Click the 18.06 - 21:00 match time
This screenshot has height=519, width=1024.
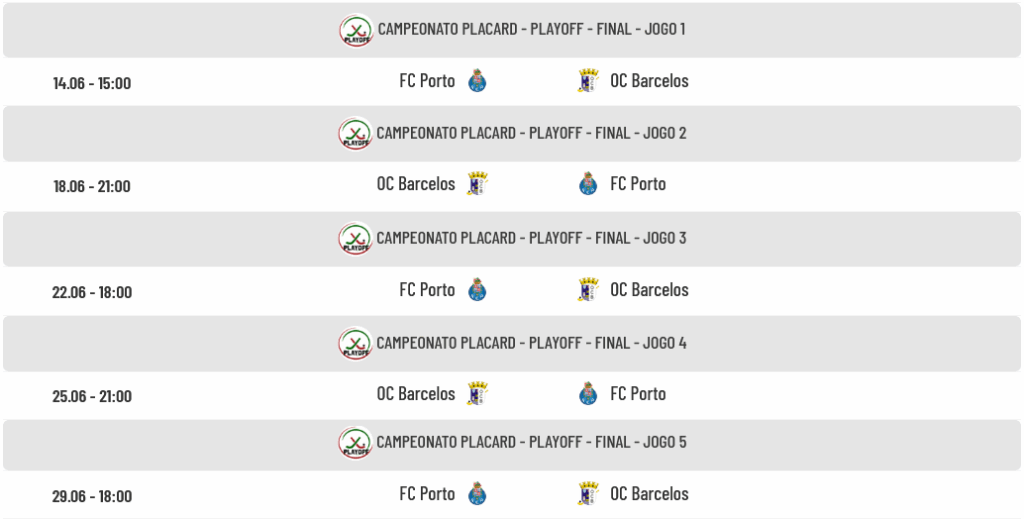[92, 186]
